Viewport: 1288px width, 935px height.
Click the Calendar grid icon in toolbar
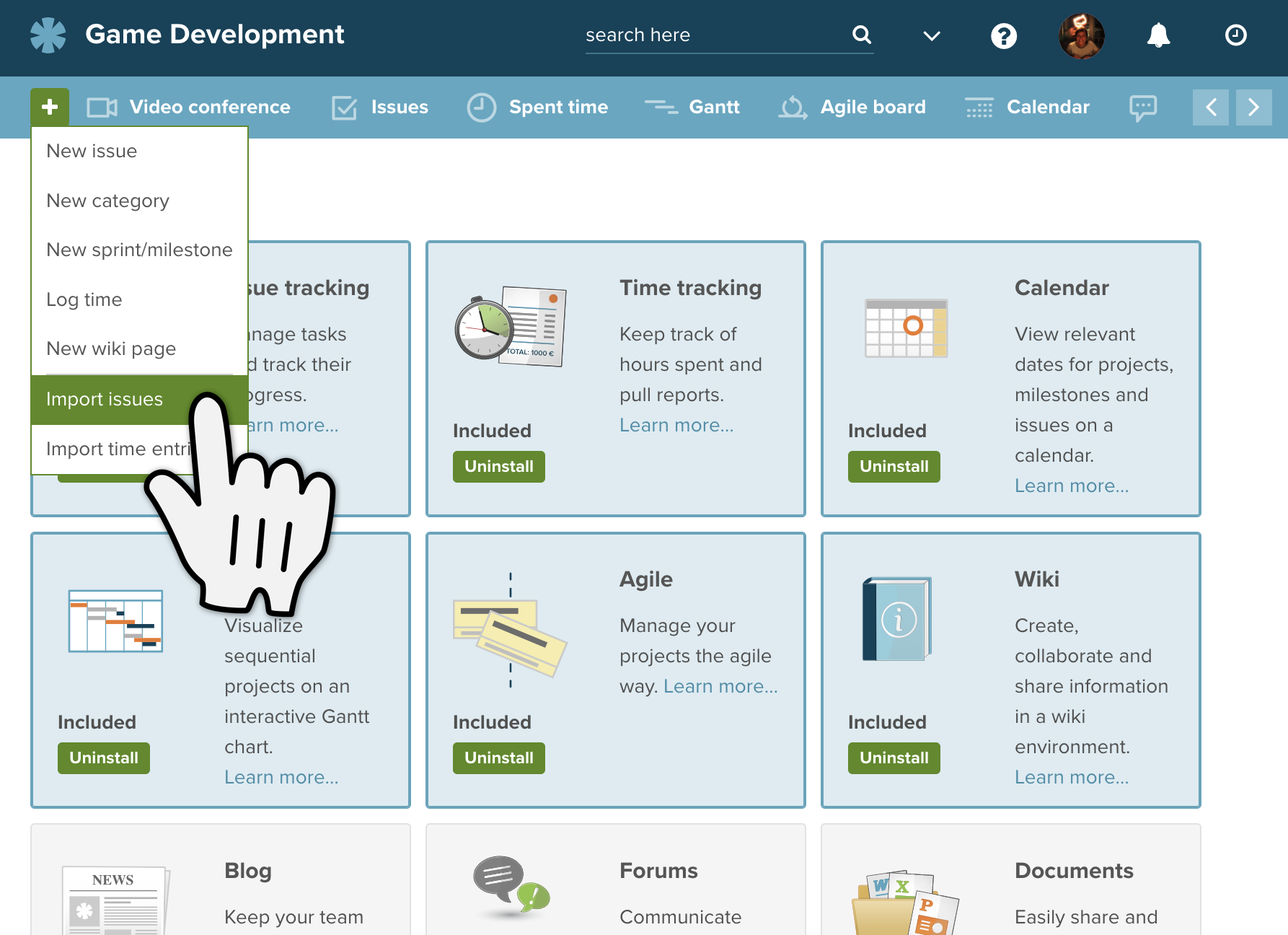tap(979, 107)
